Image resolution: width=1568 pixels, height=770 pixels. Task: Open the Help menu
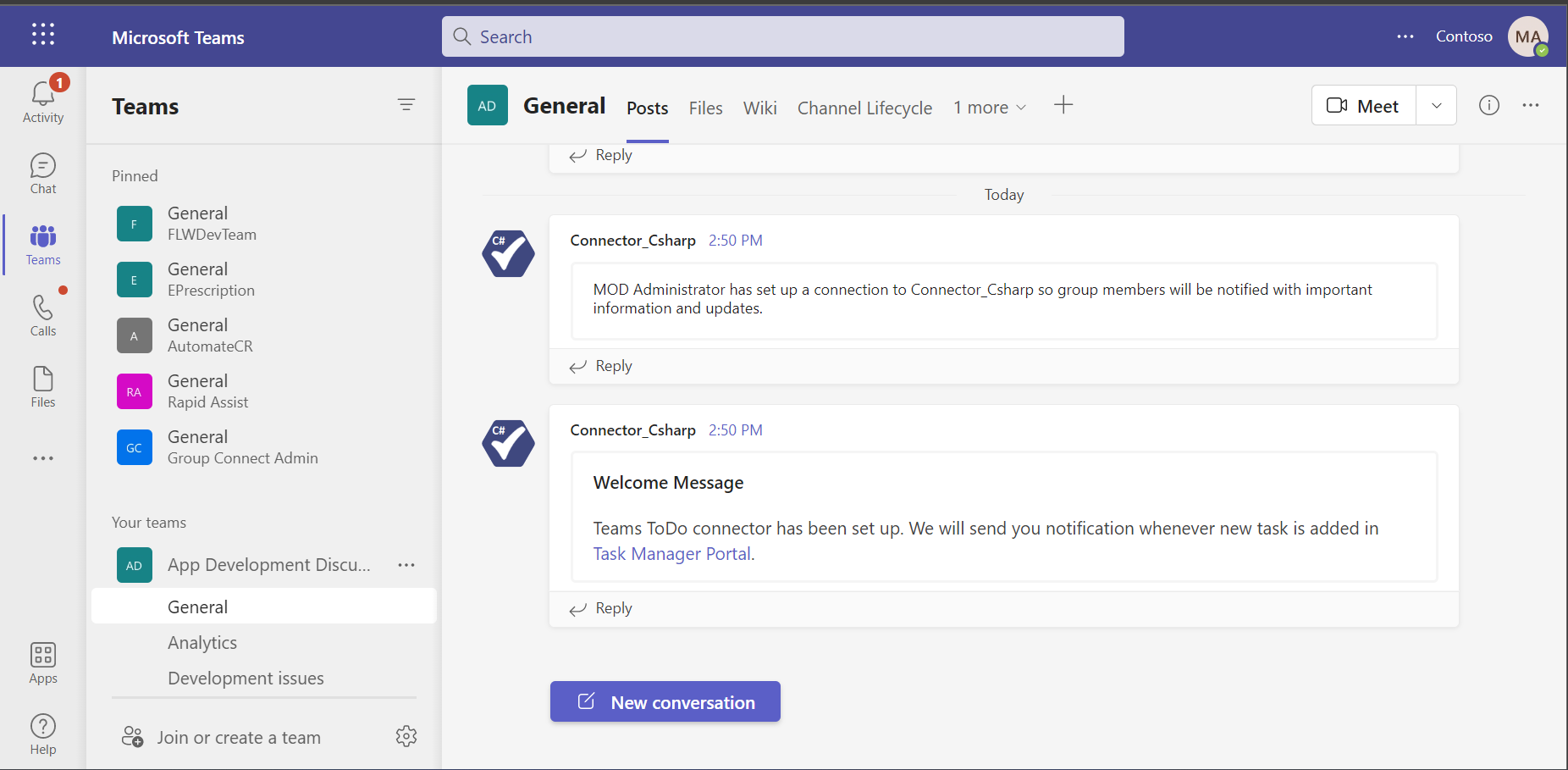click(x=43, y=734)
